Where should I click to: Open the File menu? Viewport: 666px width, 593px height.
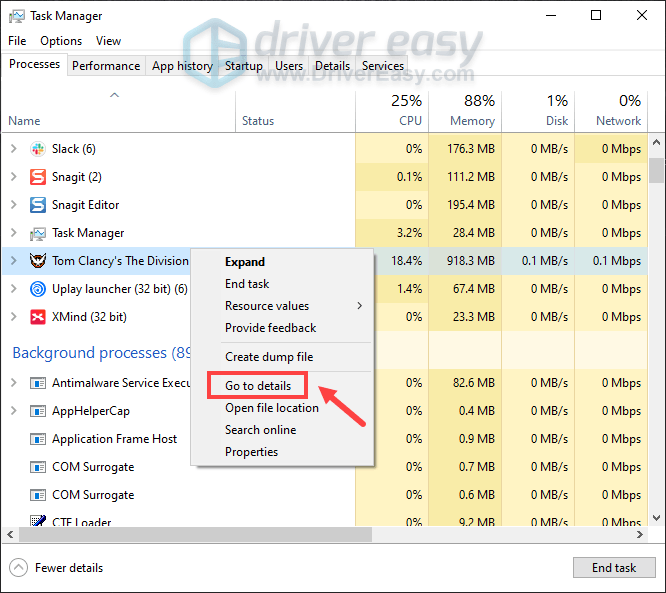(x=17, y=41)
